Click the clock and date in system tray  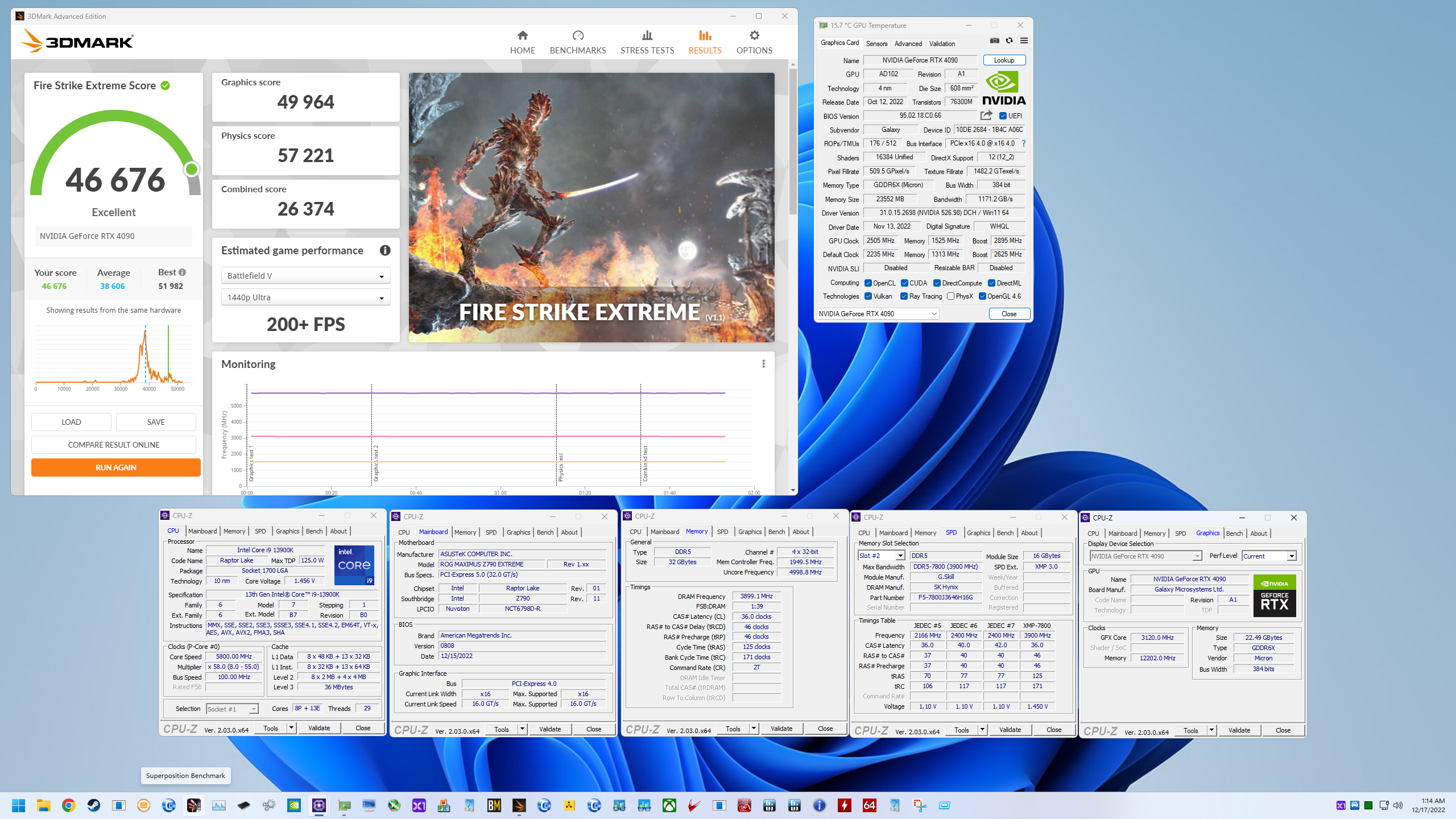click(1428, 805)
